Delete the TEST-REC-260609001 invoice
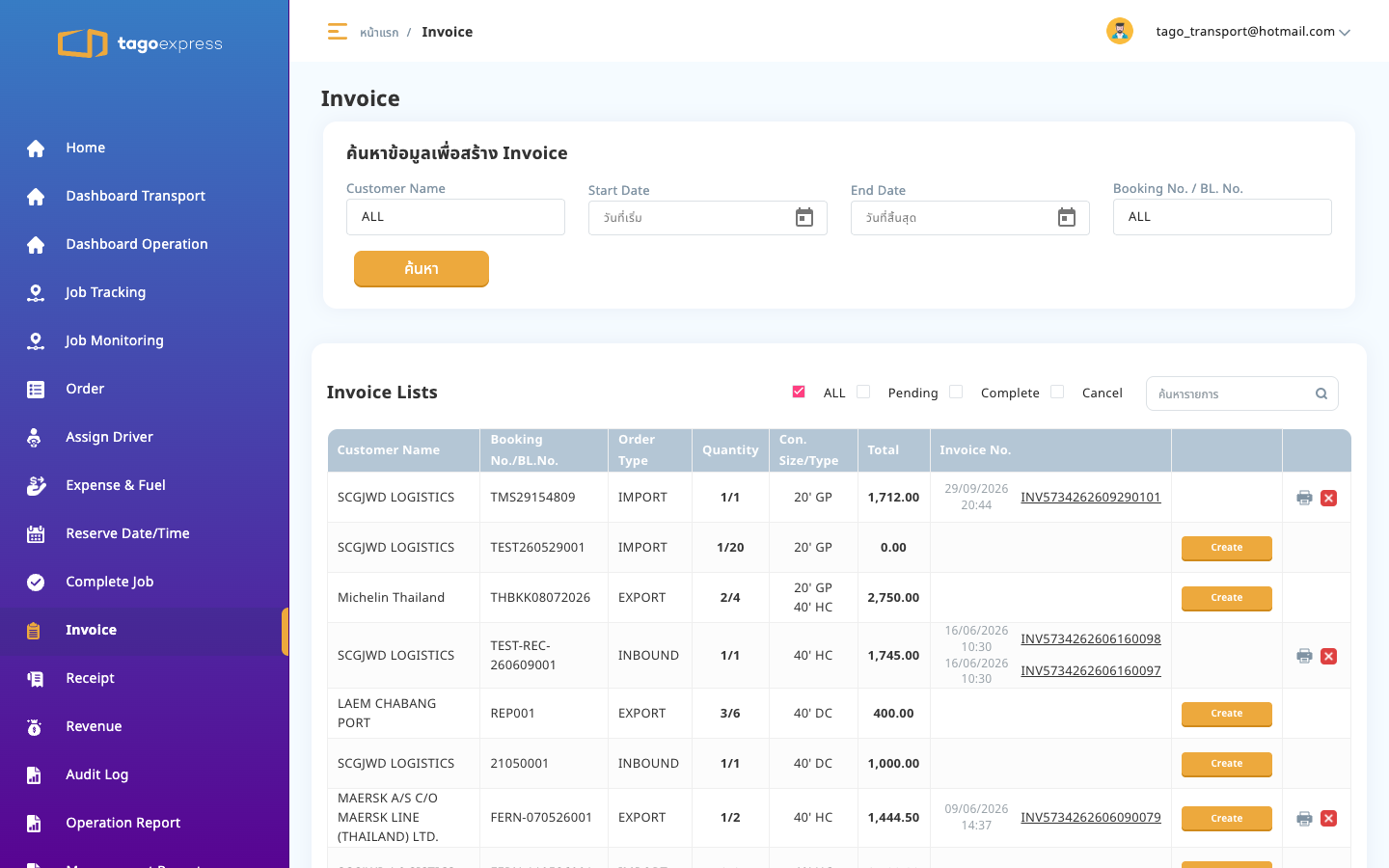This screenshot has height=868, width=1389. pyautogui.click(x=1329, y=656)
